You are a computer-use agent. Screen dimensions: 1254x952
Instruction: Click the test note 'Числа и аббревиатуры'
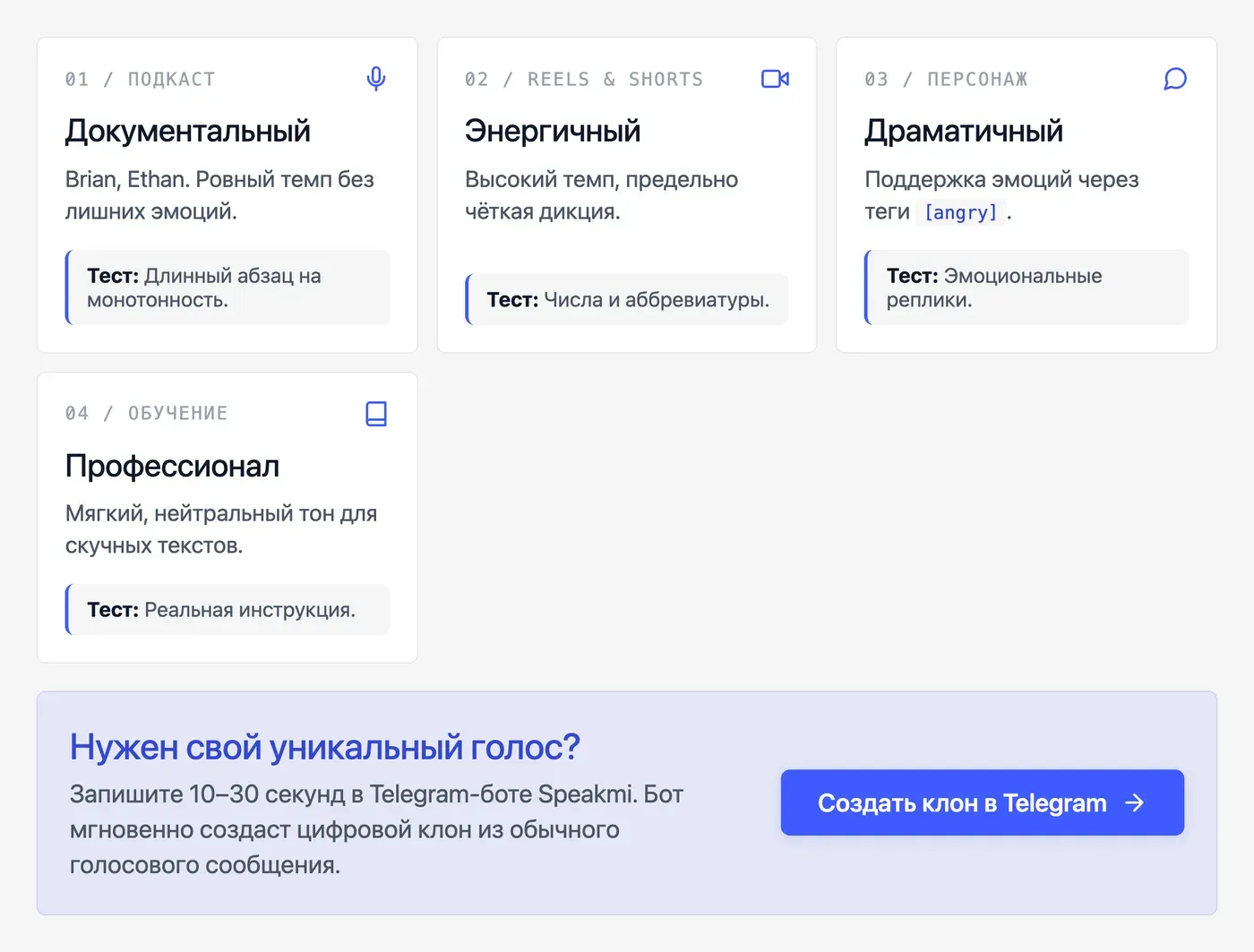tap(627, 299)
